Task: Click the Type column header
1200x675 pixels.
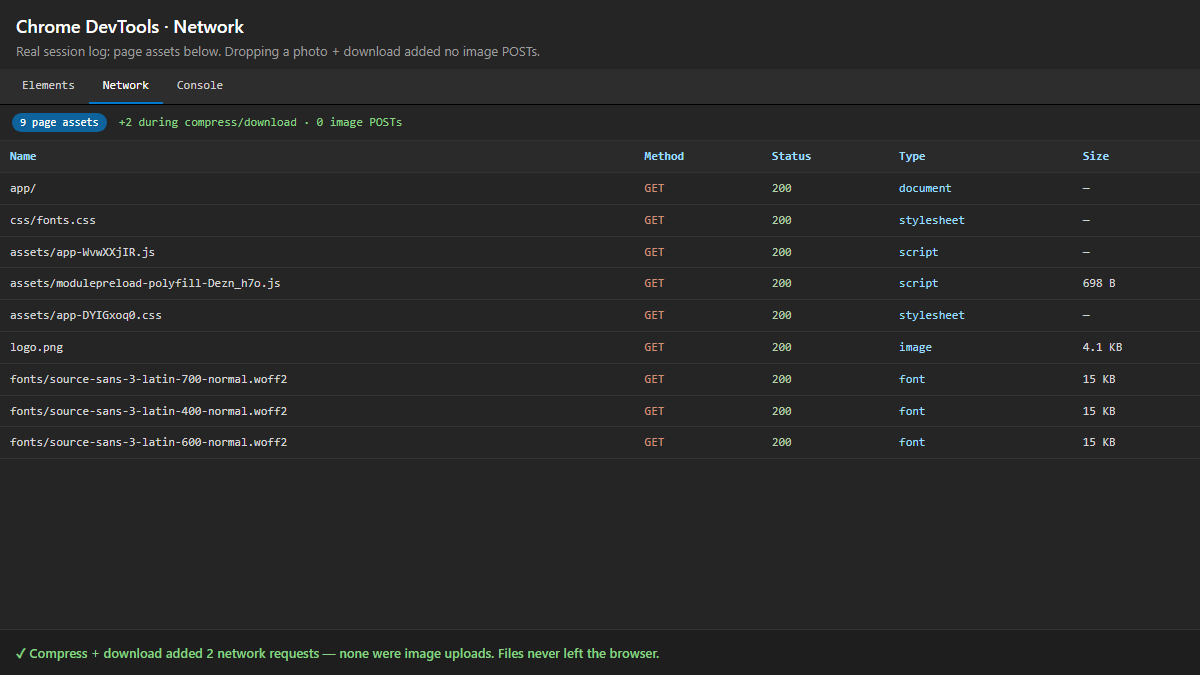Action: tap(912, 156)
